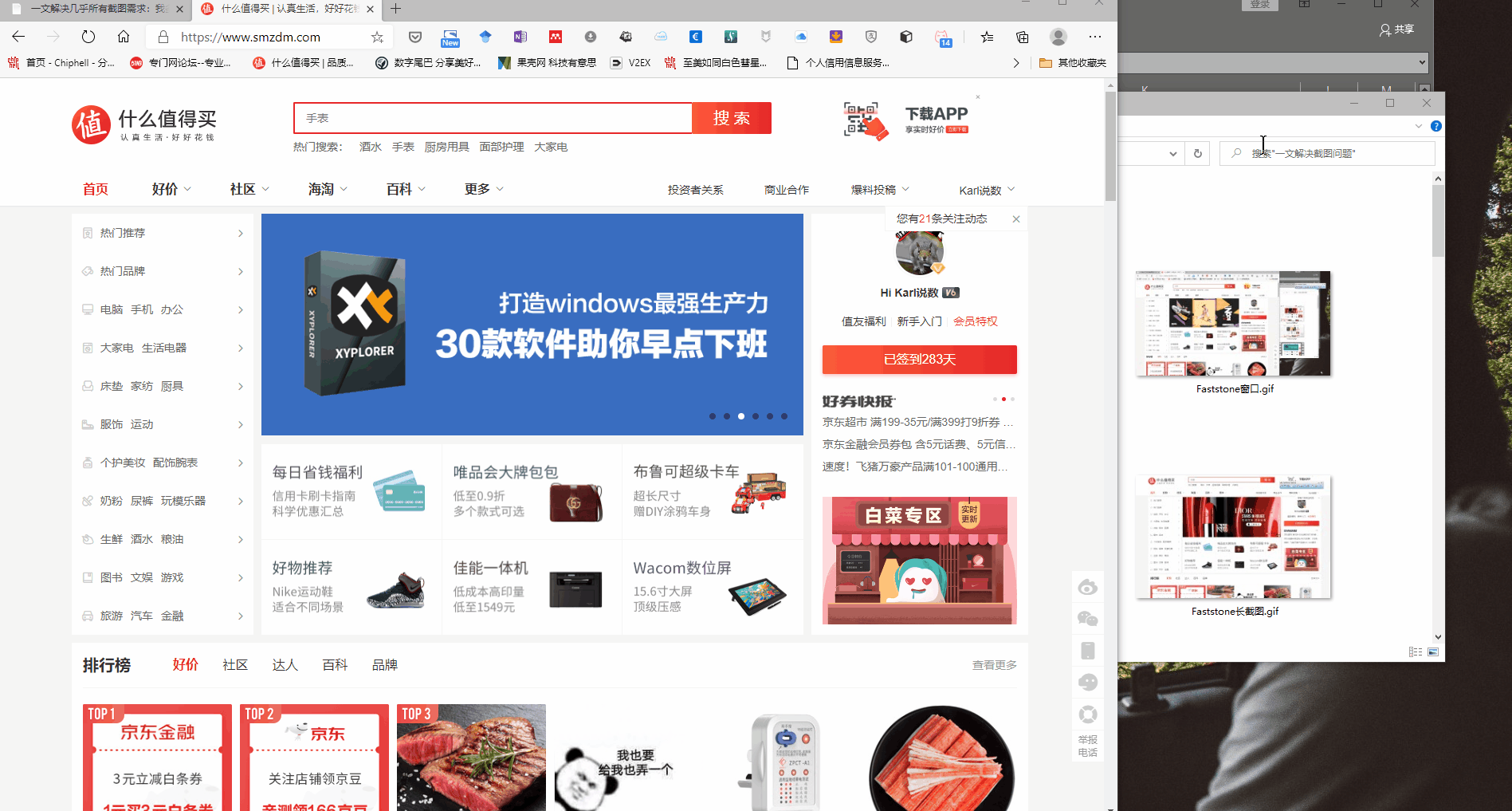The width and height of the screenshot is (1512, 811).
Task: Click the mobile phone icon in sidebar
Action: (1088, 651)
